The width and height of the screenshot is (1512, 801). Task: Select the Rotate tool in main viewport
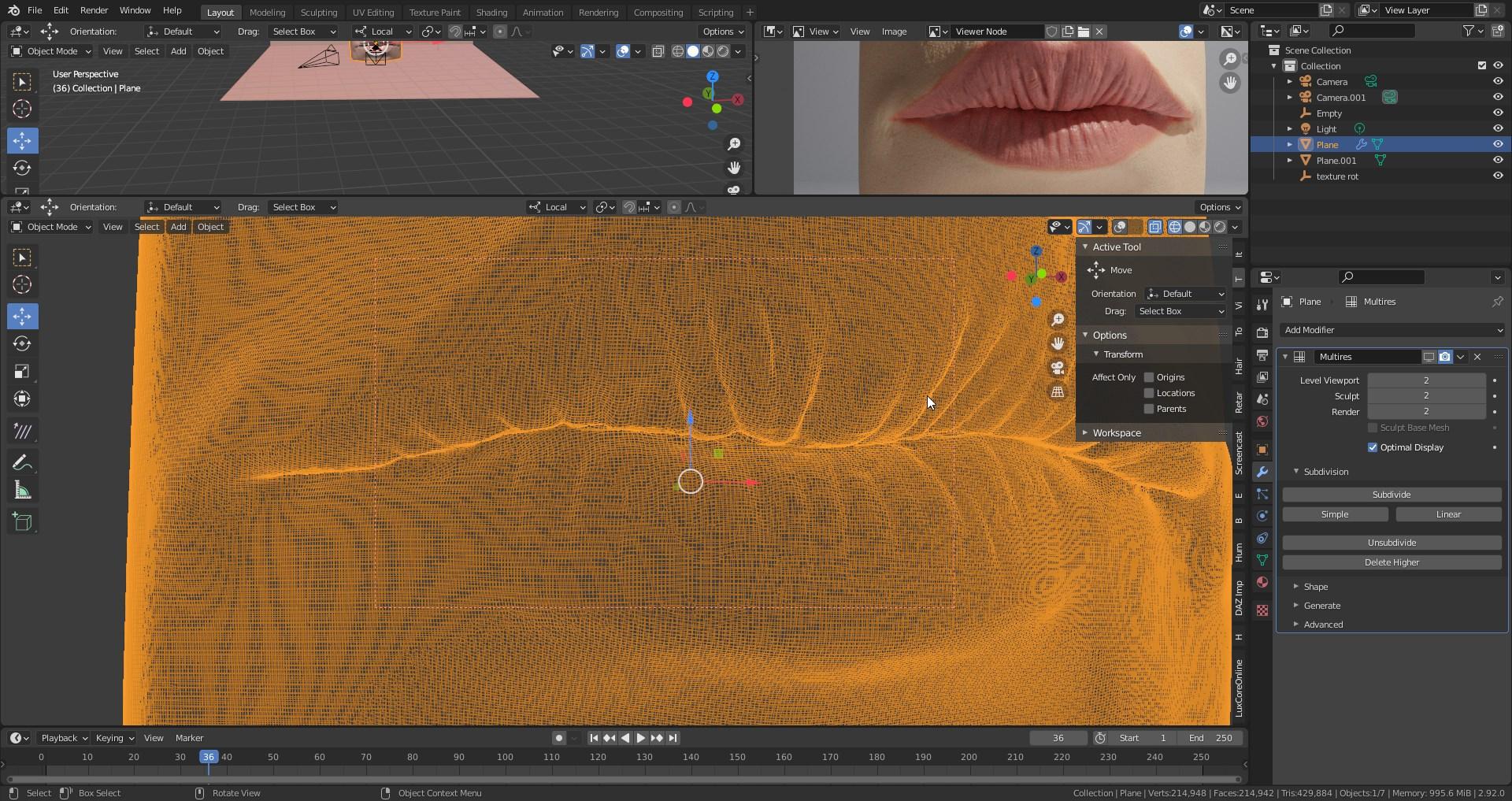tap(22, 344)
